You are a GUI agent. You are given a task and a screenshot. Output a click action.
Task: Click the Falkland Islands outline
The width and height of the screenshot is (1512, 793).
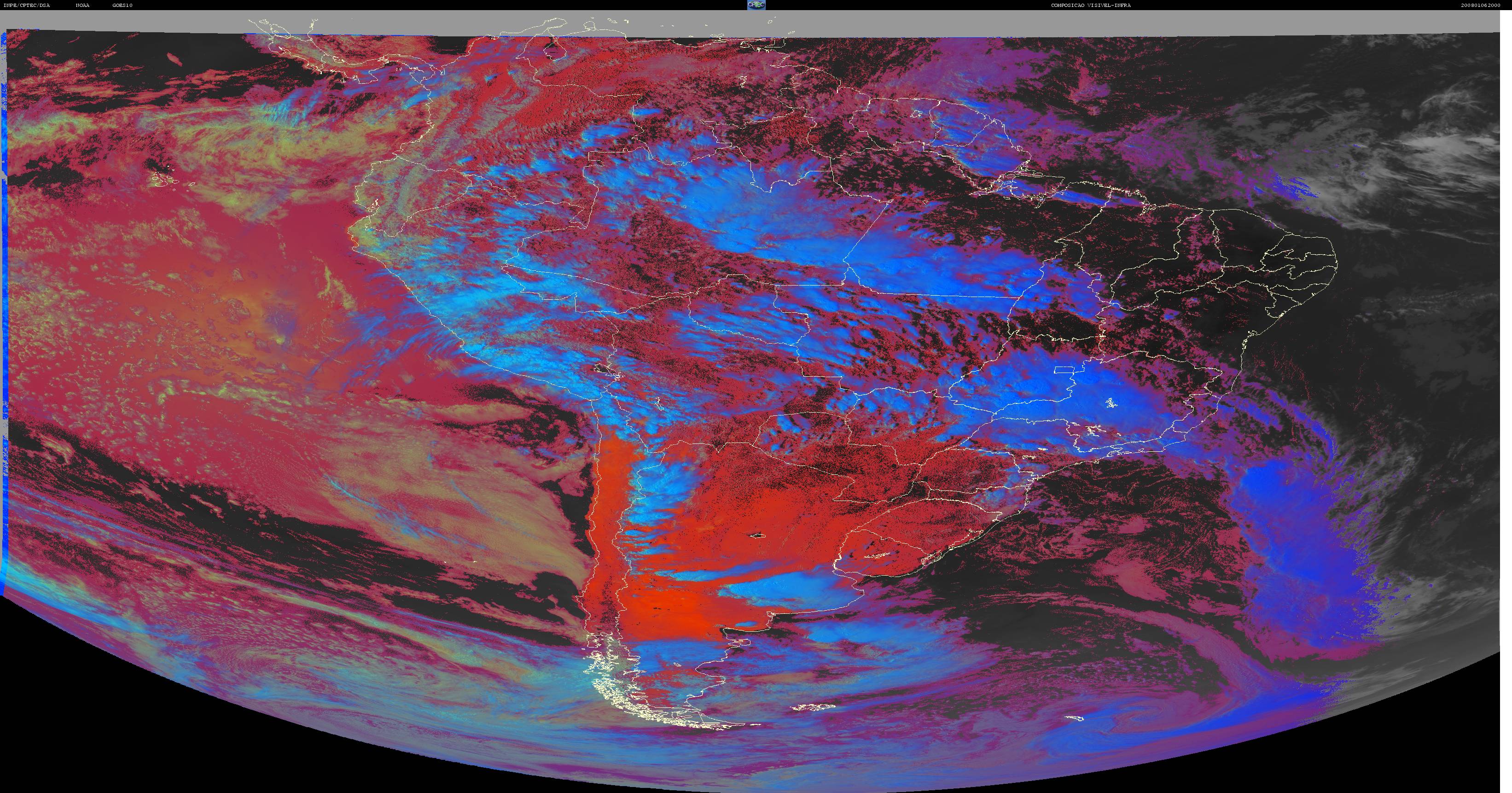point(813,708)
